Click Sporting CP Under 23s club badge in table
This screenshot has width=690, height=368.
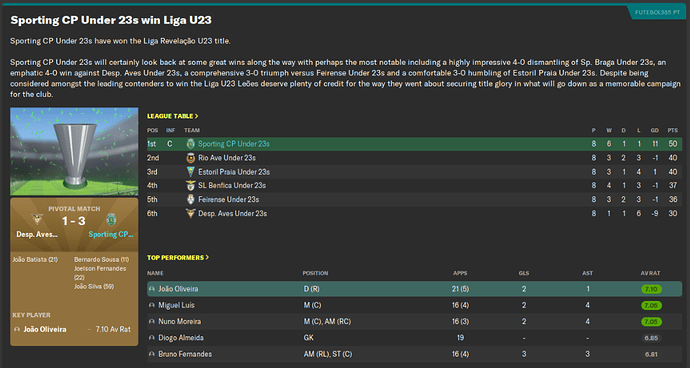[191, 144]
